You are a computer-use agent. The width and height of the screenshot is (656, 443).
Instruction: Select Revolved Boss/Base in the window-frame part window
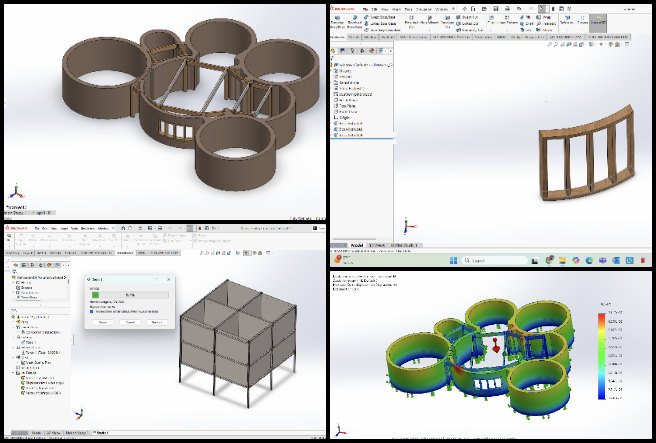(354, 23)
